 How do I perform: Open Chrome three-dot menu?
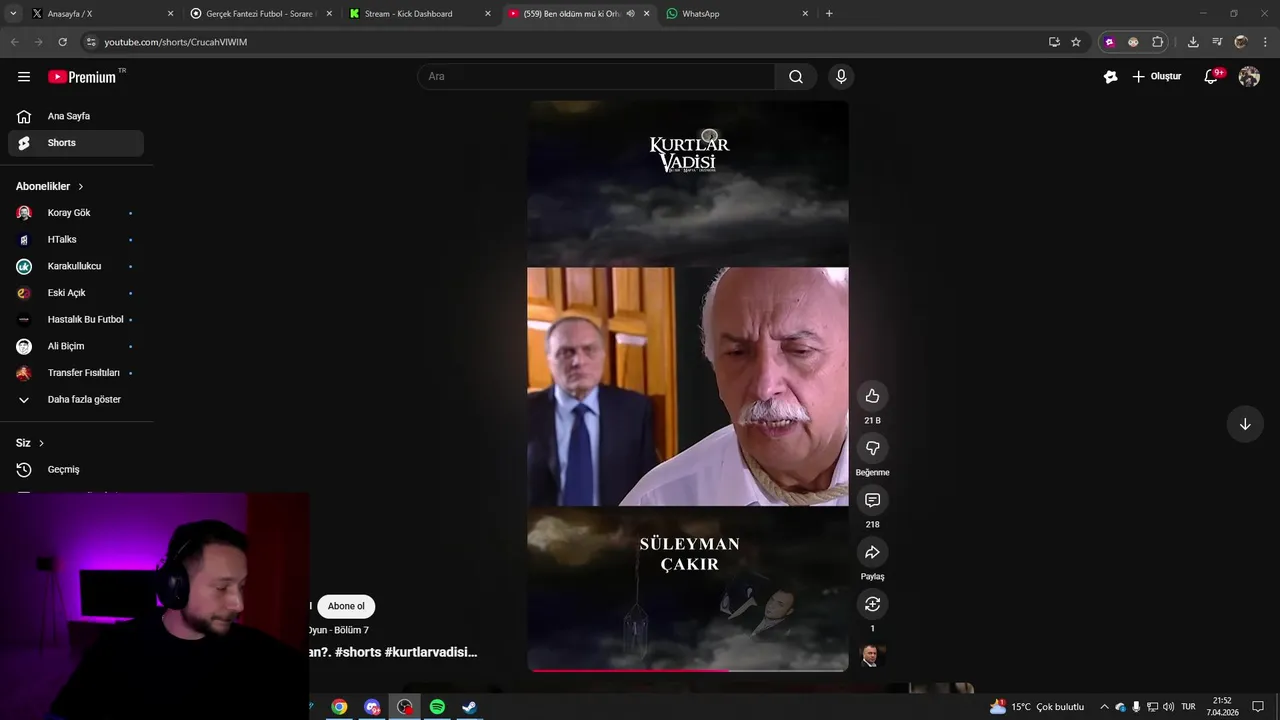(x=1263, y=42)
